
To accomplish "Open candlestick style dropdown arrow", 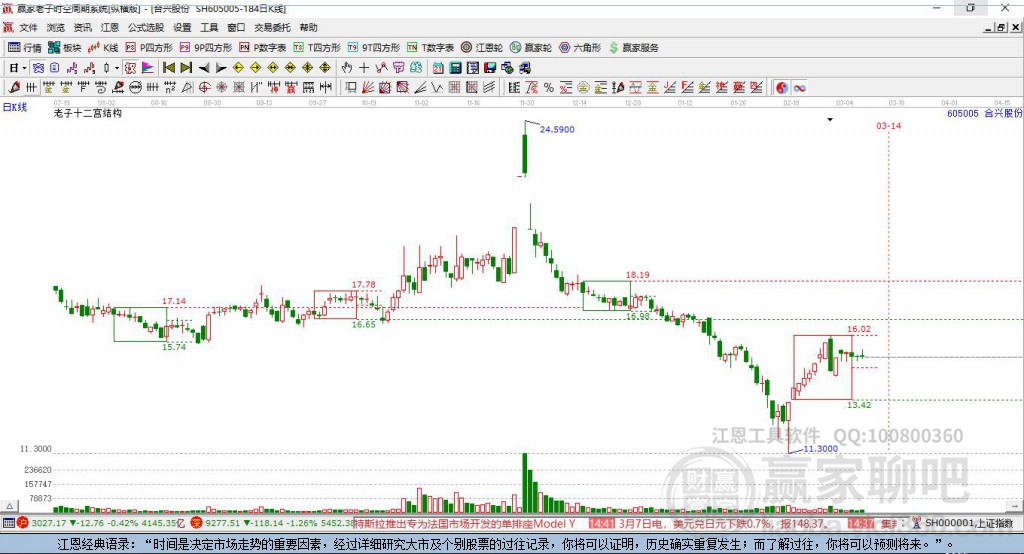I will (x=117, y=68).
